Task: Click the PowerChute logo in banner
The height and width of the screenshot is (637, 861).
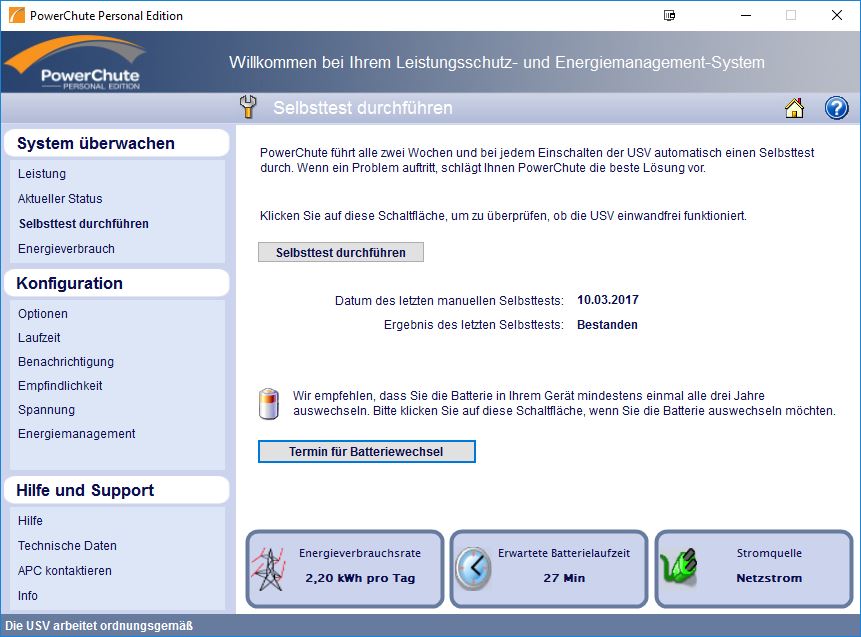Action: click(77, 62)
